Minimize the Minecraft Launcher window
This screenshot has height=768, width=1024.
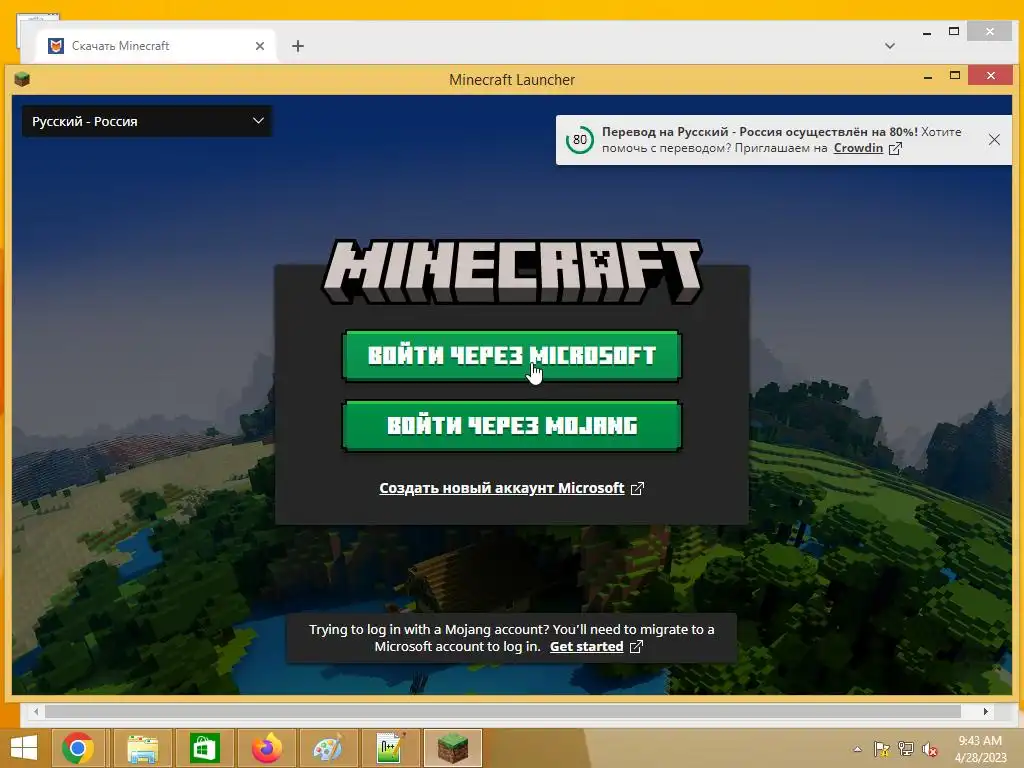[927, 77]
